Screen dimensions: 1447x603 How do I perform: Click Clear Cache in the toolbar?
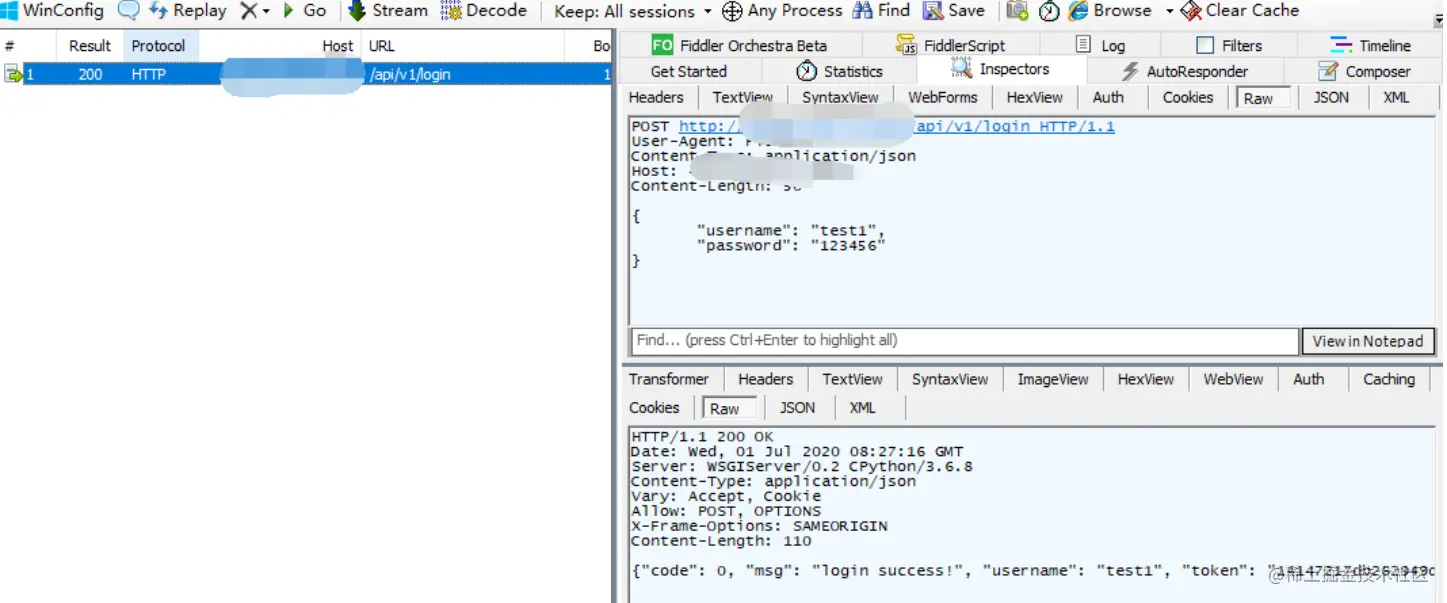tap(1240, 11)
